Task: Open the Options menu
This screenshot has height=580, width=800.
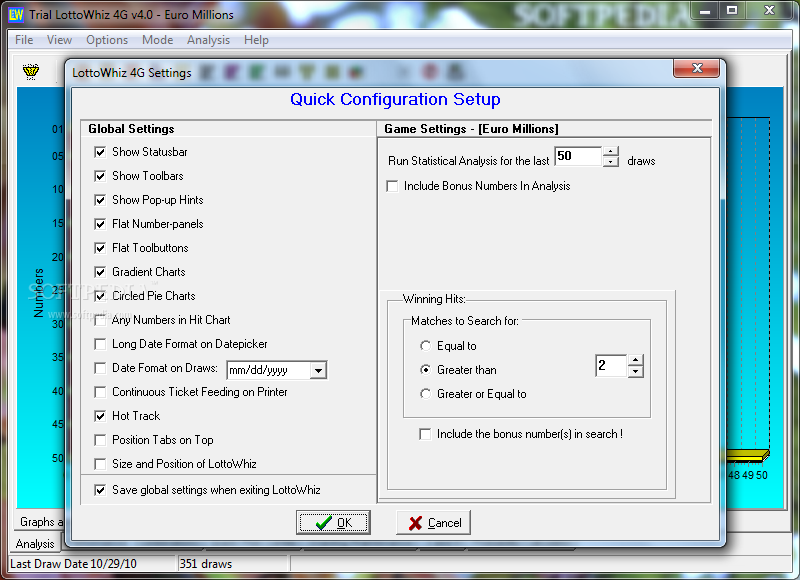Action: pos(107,40)
